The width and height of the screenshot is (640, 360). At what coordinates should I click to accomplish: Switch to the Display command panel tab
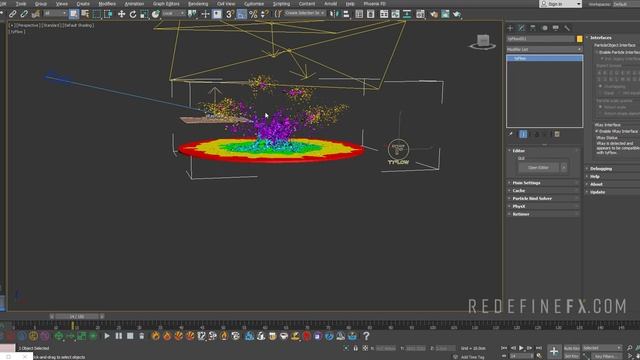click(556, 28)
